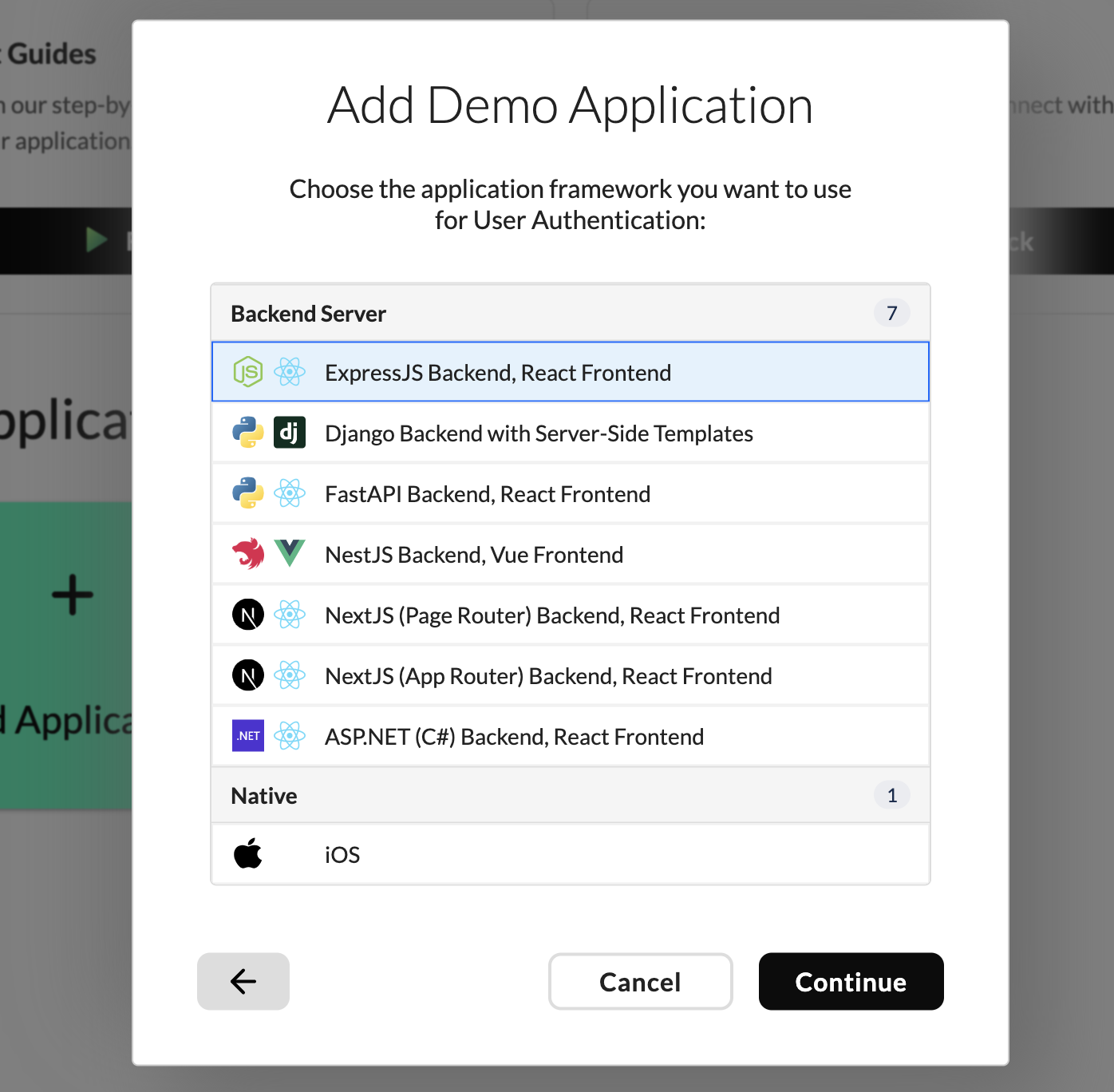The image size is (1114, 1092).
Task: Click the React icon in ExpressJS row
Action: click(x=290, y=372)
